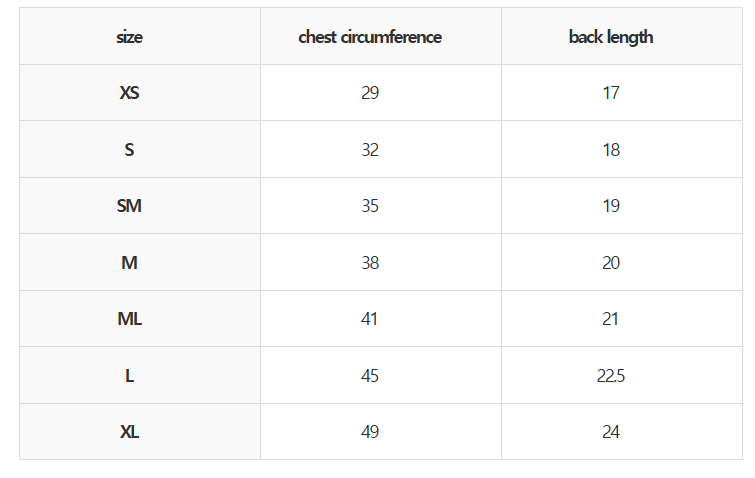Viewport: 755px width, 478px height.
Task: Select the M size row label
Action: coord(130,263)
